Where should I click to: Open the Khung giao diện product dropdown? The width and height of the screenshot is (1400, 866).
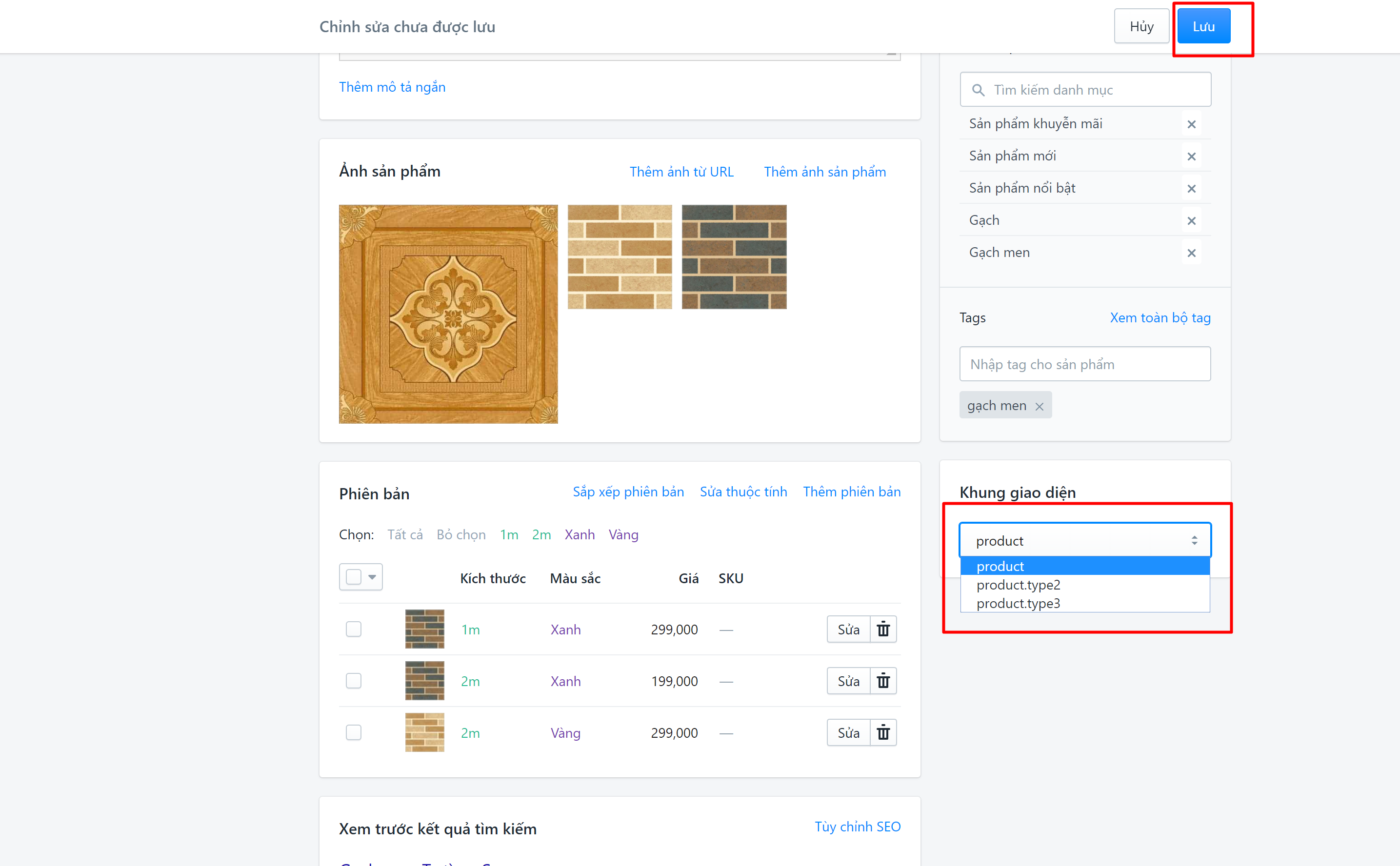[1085, 540]
